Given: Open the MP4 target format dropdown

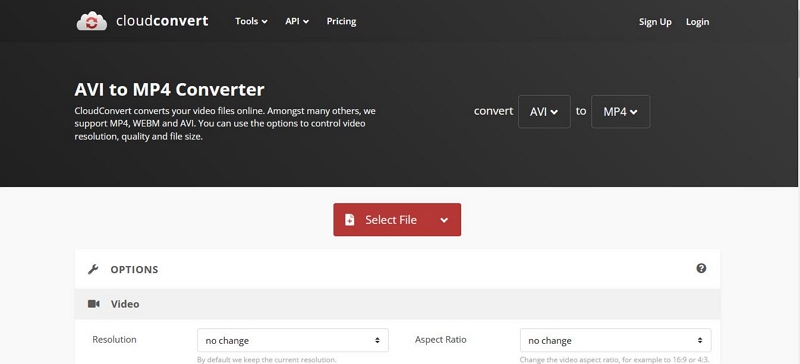Looking at the screenshot, I should point(620,112).
